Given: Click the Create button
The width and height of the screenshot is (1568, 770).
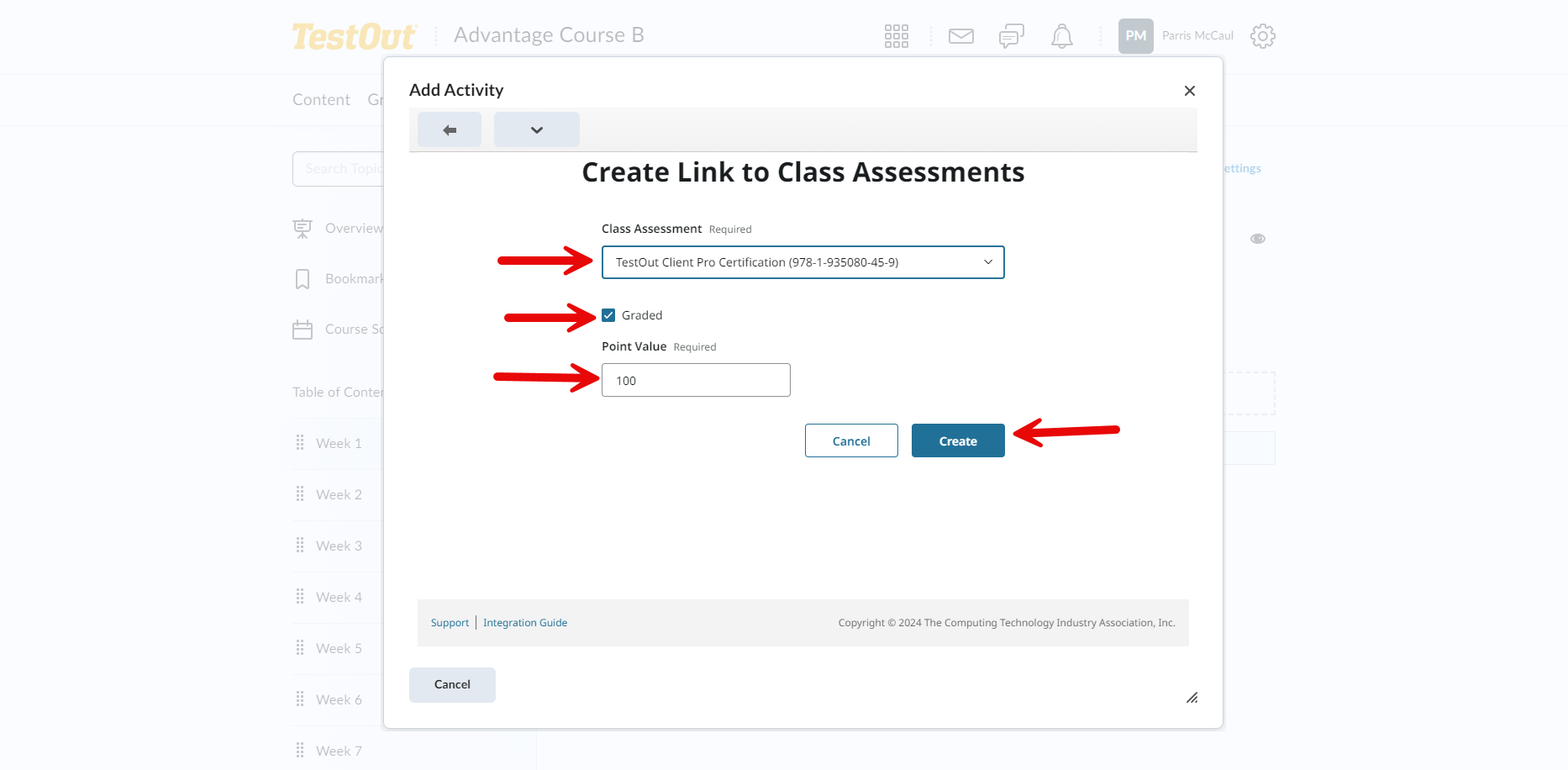Looking at the screenshot, I should 957,440.
